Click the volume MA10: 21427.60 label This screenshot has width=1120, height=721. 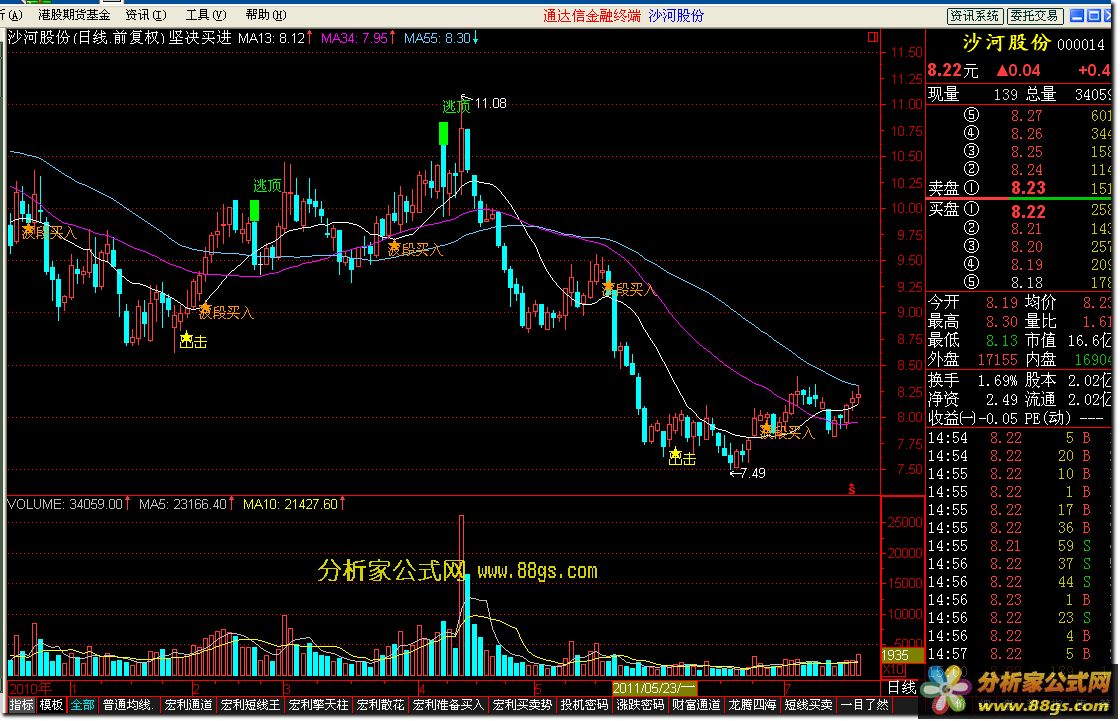click(x=290, y=504)
